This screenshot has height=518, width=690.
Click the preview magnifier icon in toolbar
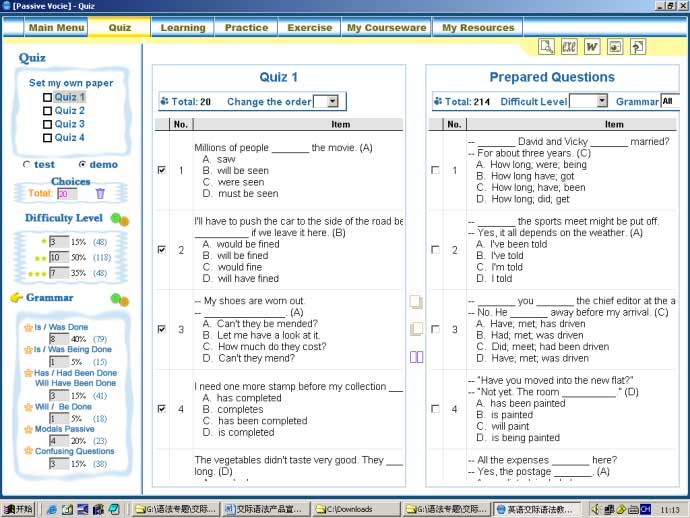[x=546, y=47]
